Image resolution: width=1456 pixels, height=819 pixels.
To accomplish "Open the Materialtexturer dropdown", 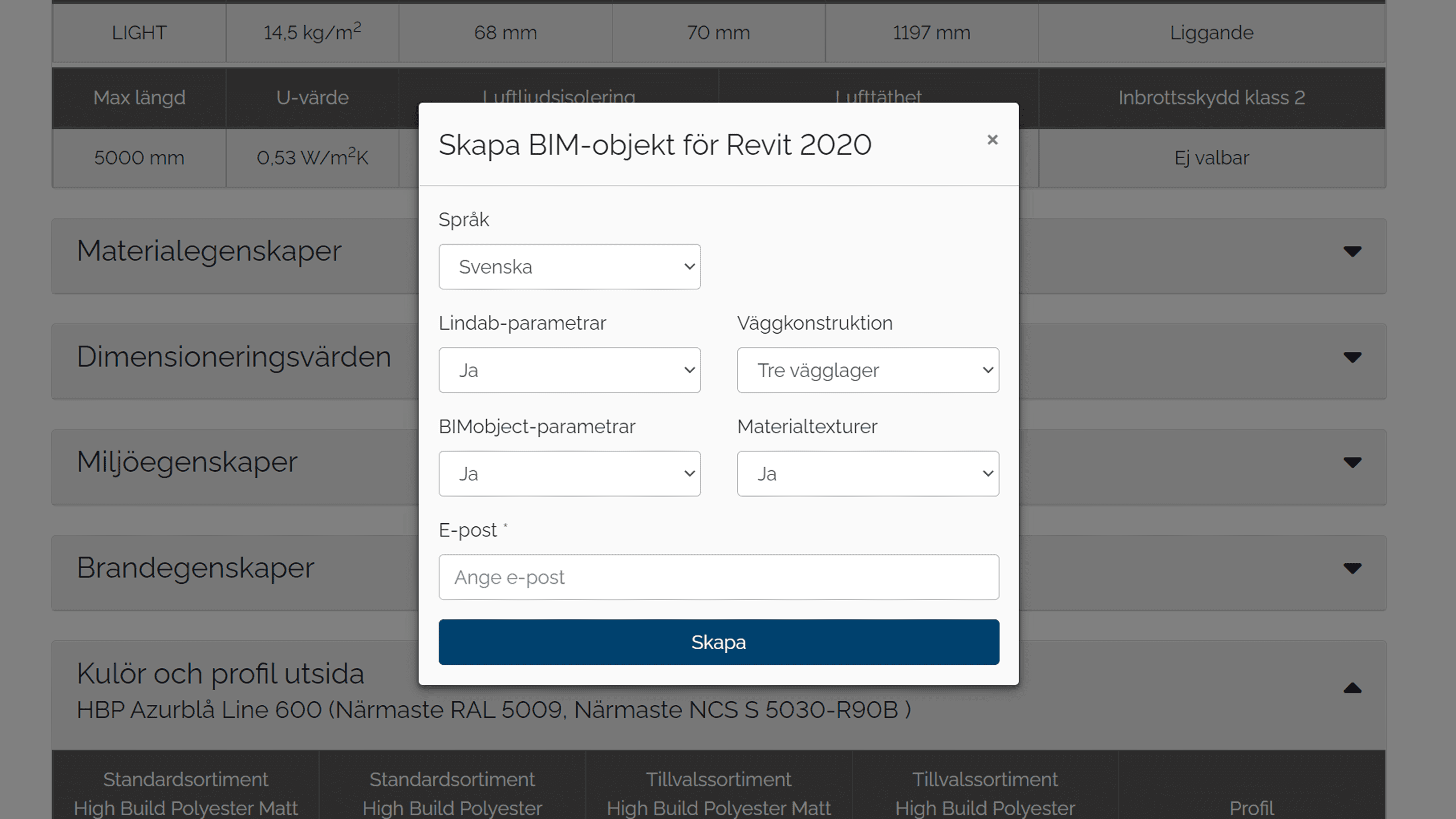I will tap(868, 474).
